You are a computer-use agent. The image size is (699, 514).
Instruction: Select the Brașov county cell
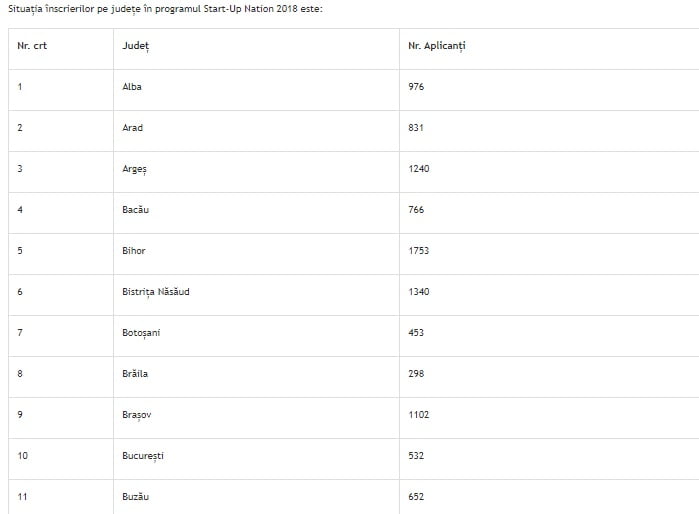[x=137, y=415]
